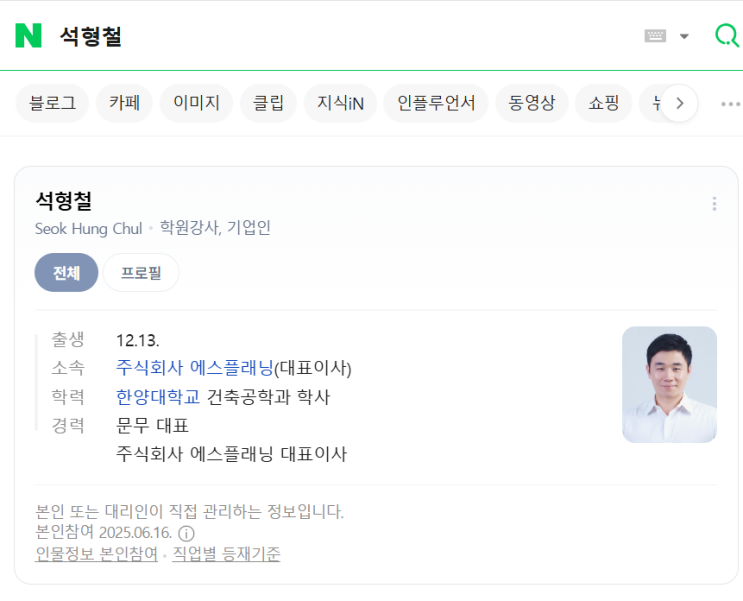
Task: Click the green Naver N logo
Action: coord(28,36)
